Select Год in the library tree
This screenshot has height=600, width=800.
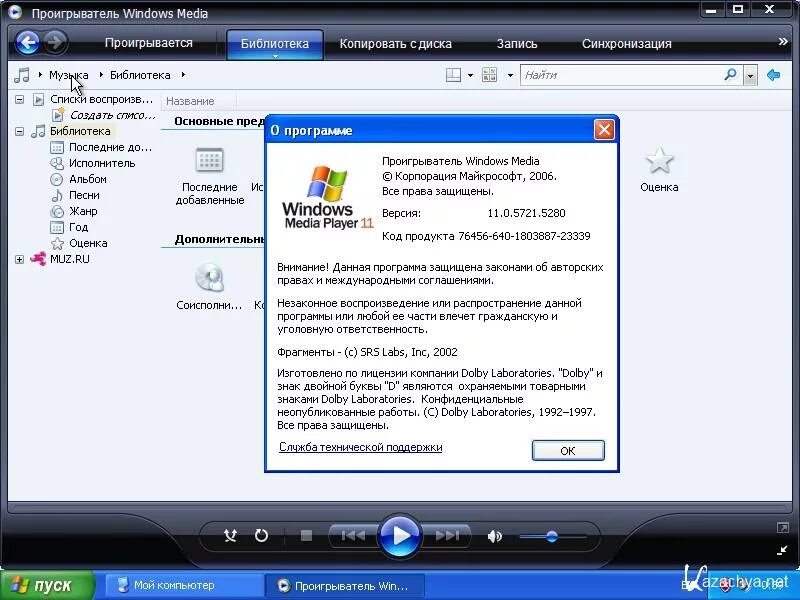click(79, 227)
